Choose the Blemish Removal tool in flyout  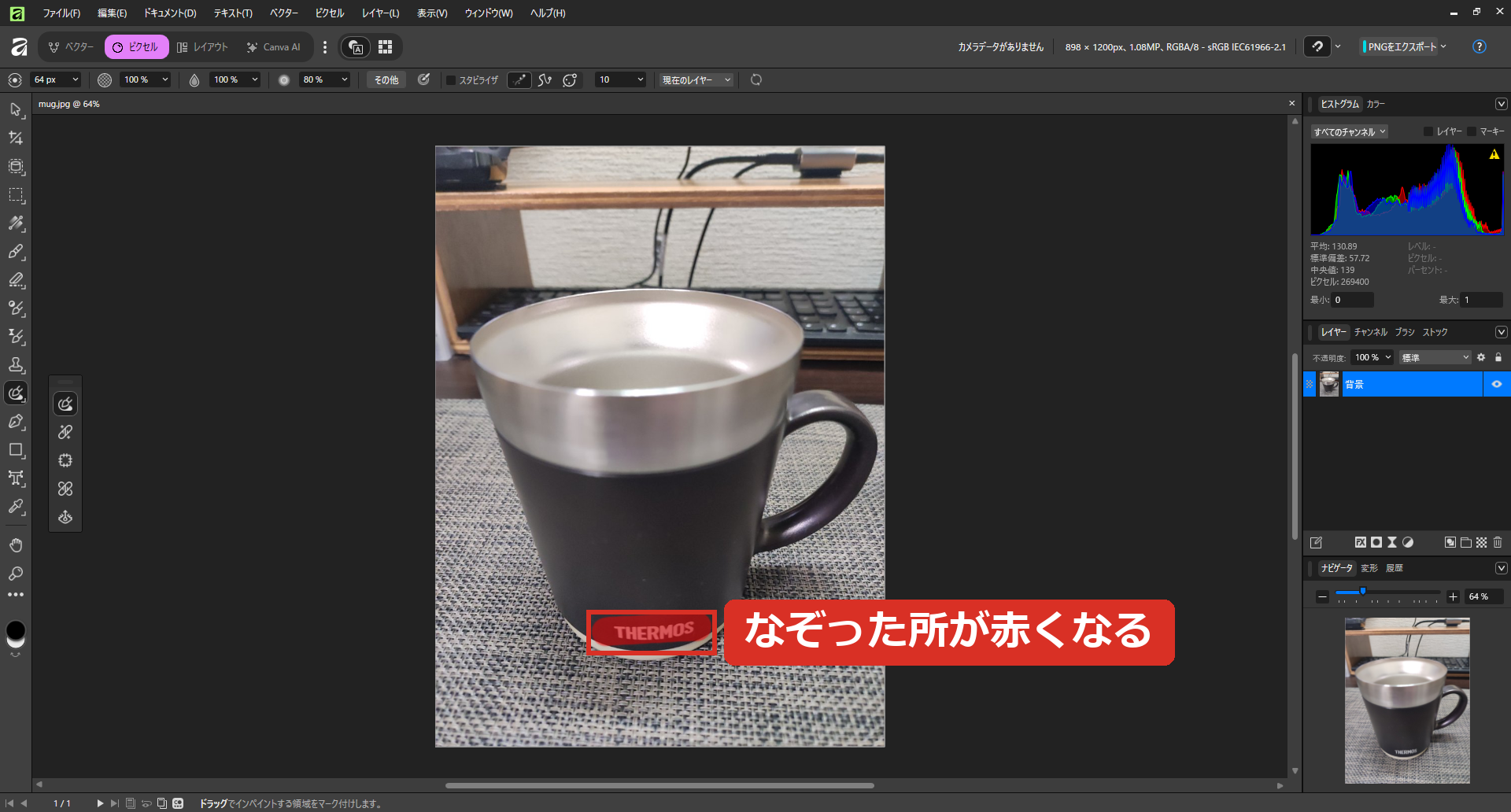[65, 489]
